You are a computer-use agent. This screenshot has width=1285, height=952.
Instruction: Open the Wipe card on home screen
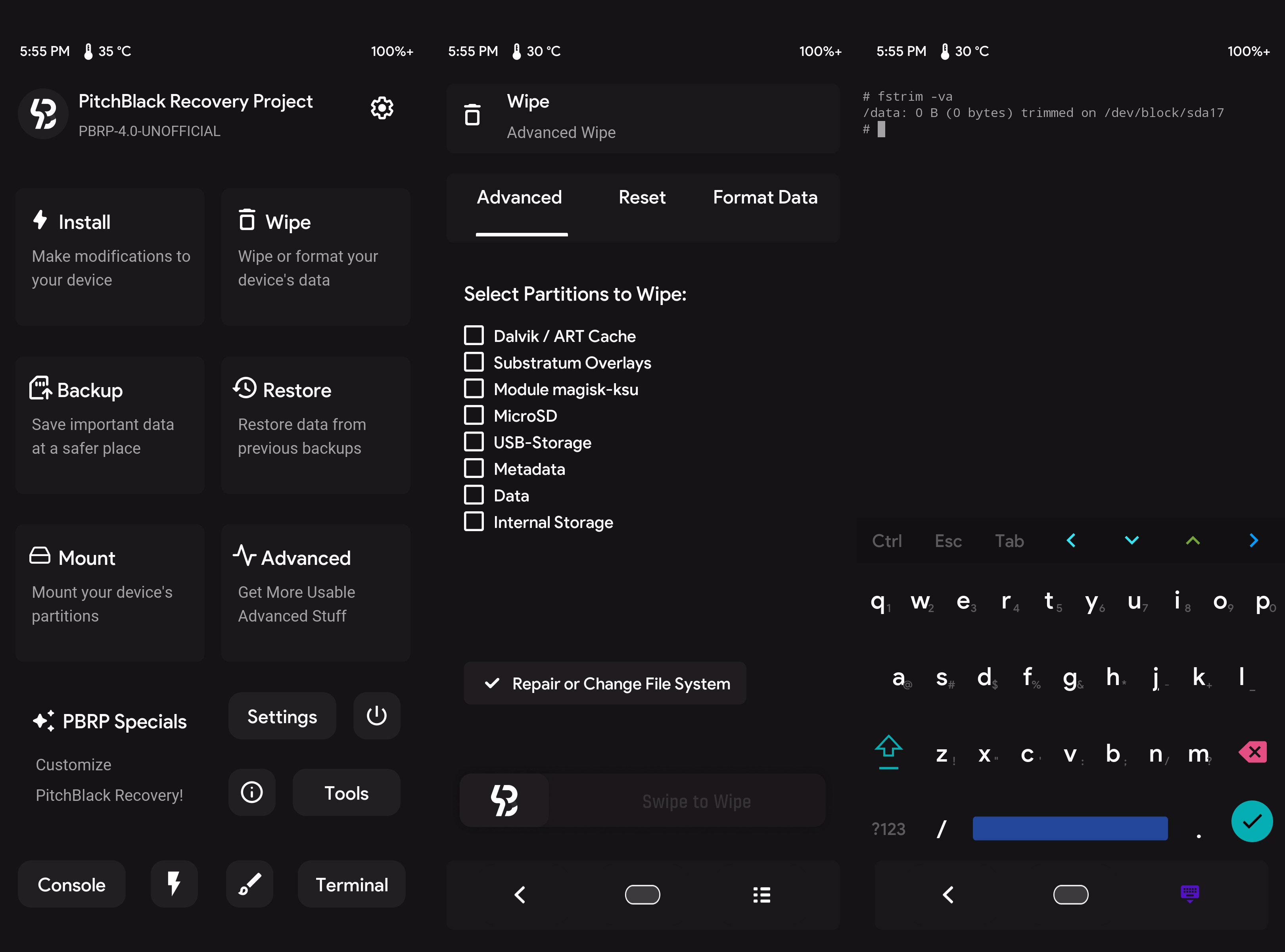tap(316, 257)
